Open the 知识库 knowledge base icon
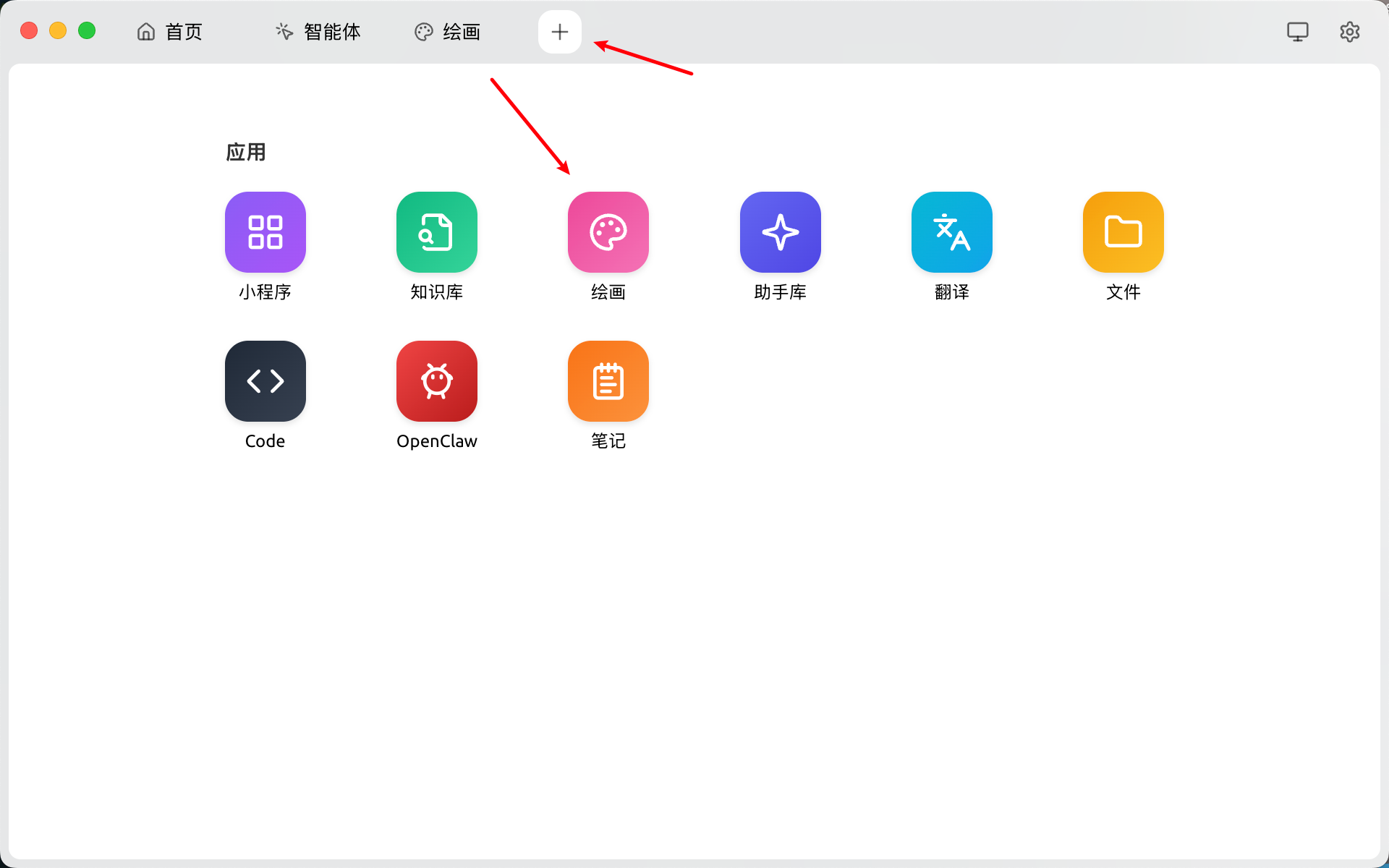Screen dimensions: 1389x868 coord(437,232)
